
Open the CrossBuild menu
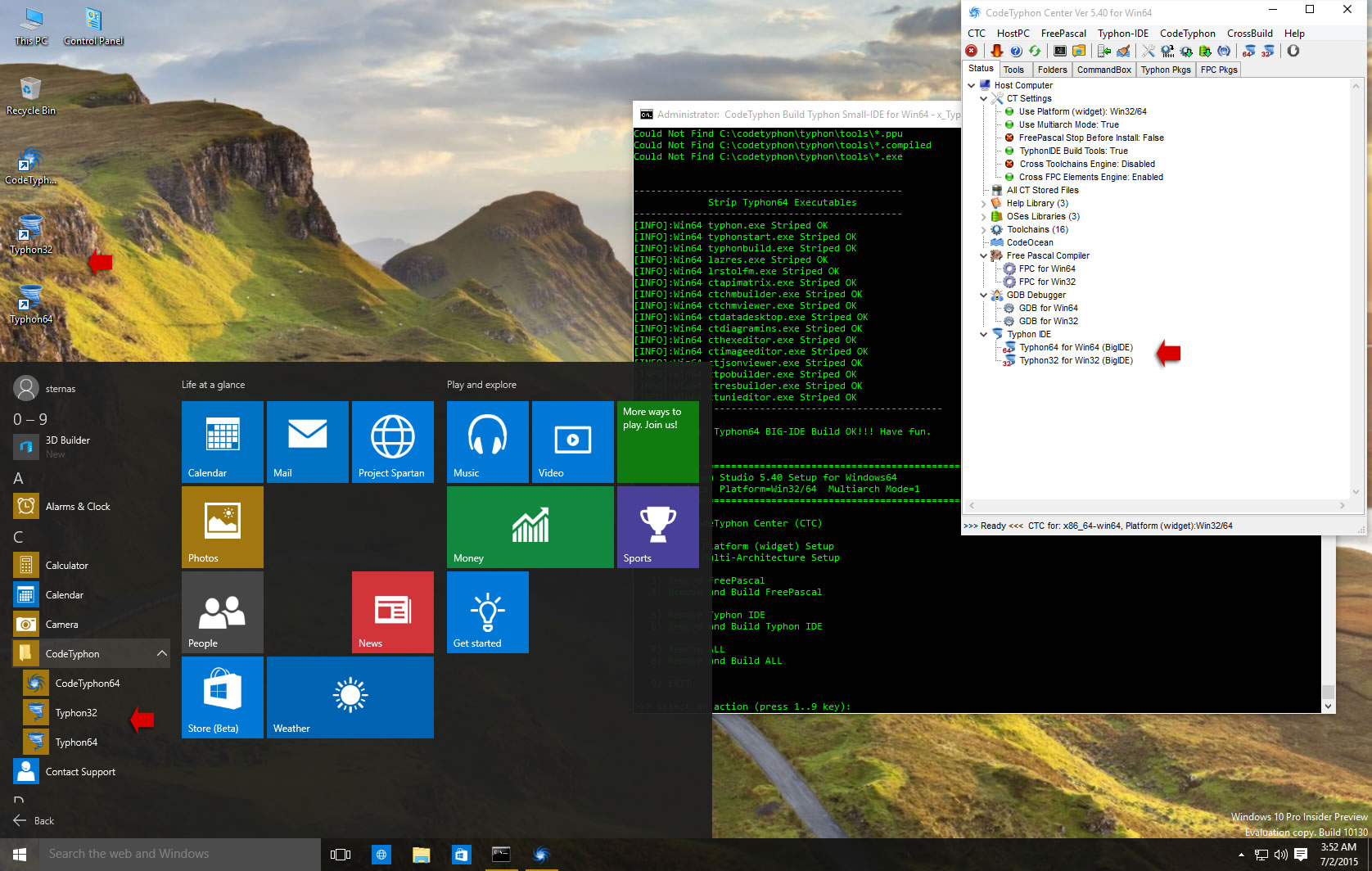(x=1249, y=34)
